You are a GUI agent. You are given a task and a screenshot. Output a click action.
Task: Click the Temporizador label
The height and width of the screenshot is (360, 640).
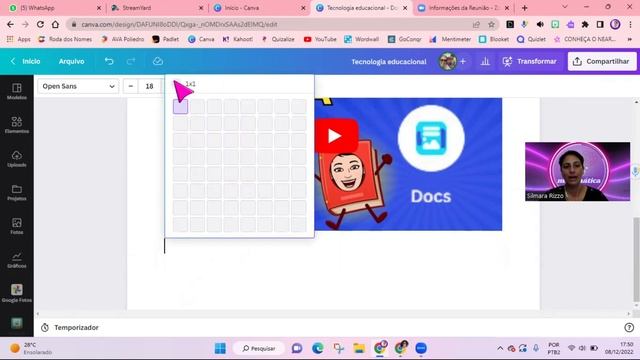[x=76, y=327]
